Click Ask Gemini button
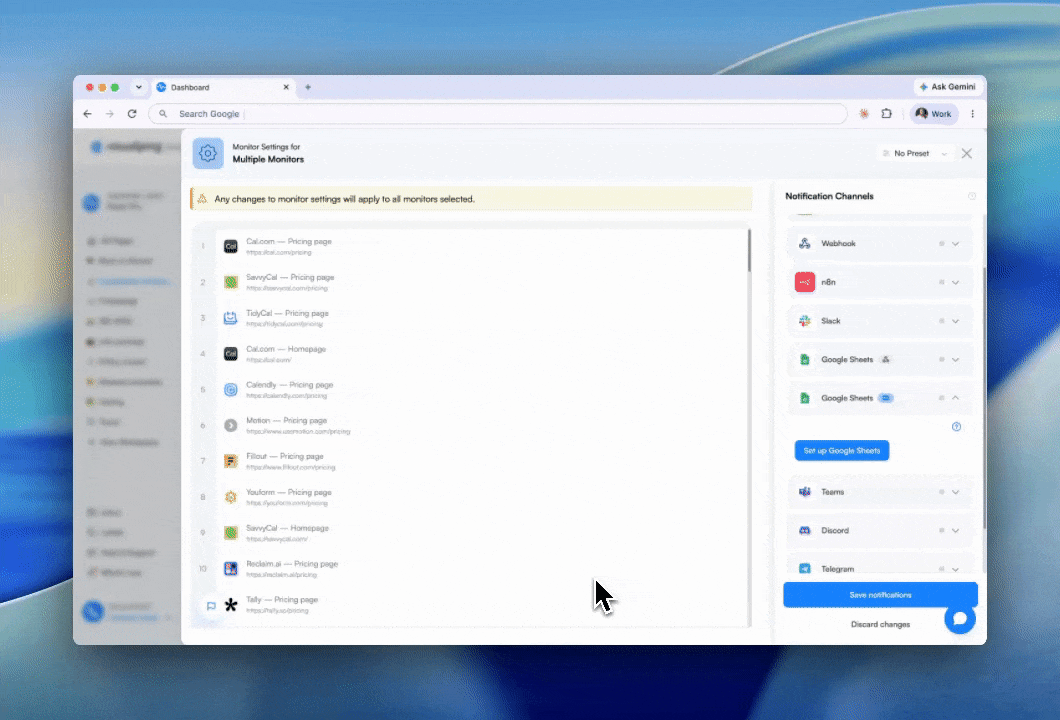 [x=947, y=87]
